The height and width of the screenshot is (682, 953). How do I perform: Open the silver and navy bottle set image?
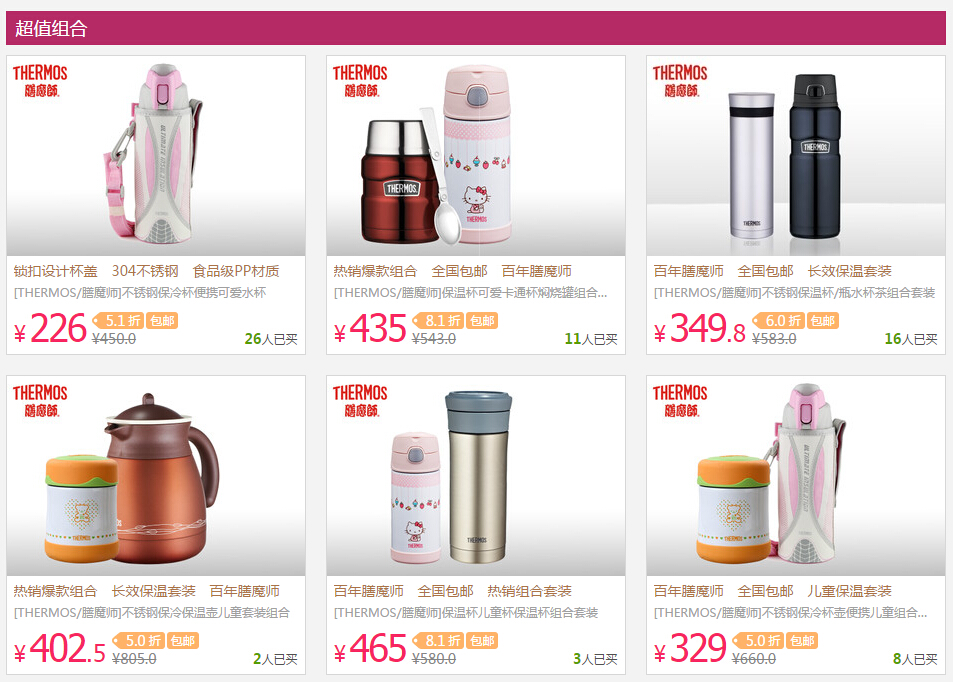tap(796, 156)
